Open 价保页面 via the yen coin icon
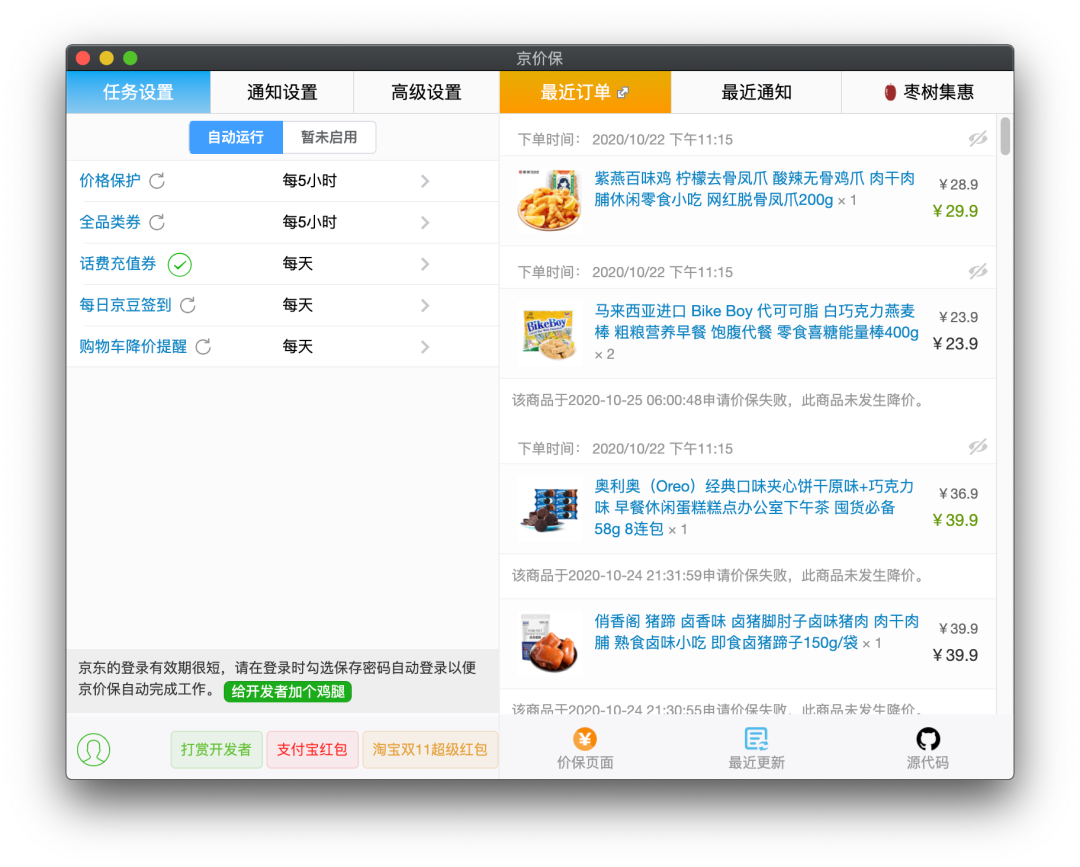Image resolution: width=1080 pixels, height=867 pixels. click(585, 739)
